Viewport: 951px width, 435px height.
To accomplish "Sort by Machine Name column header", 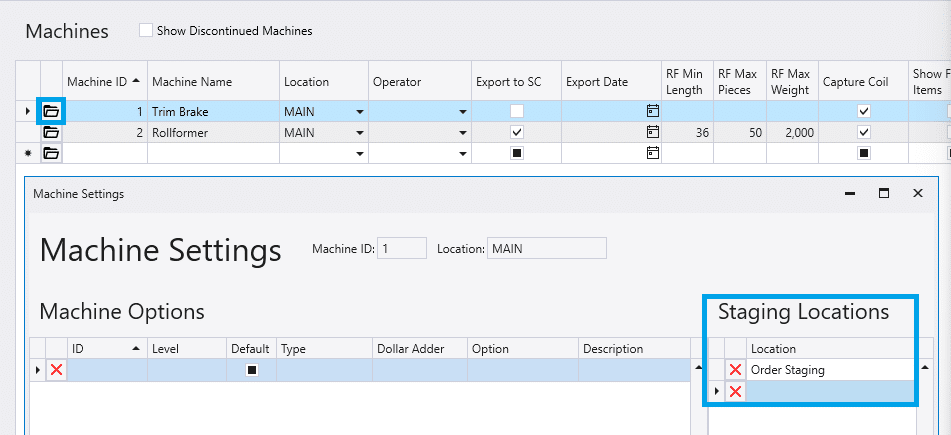I will pyautogui.click(x=212, y=82).
